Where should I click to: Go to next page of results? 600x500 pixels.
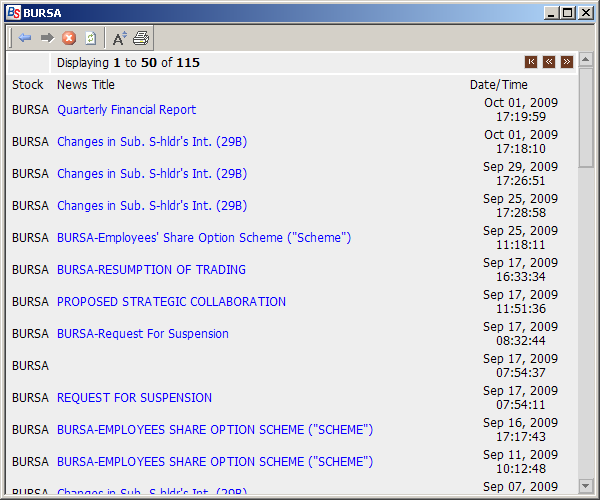click(x=567, y=62)
